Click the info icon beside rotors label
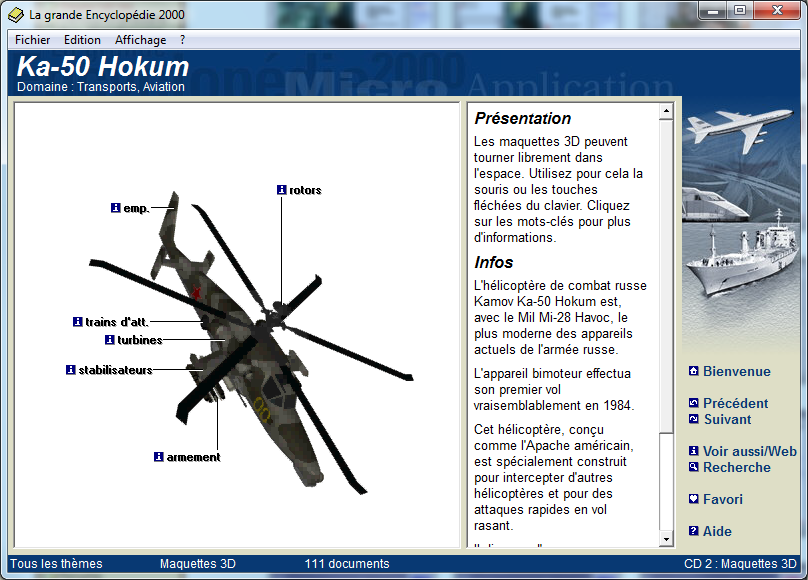Viewport: 808px width, 580px height. tap(281, 190)
